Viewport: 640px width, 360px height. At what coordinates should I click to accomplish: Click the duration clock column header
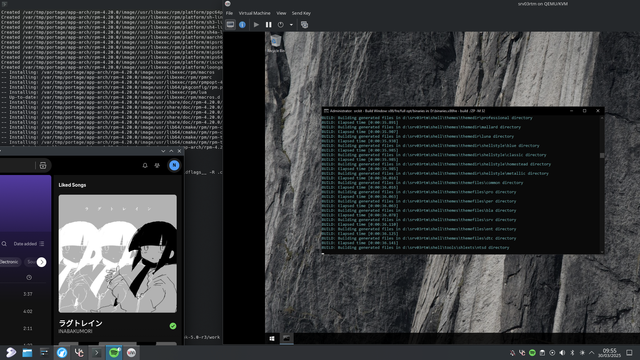29,278
